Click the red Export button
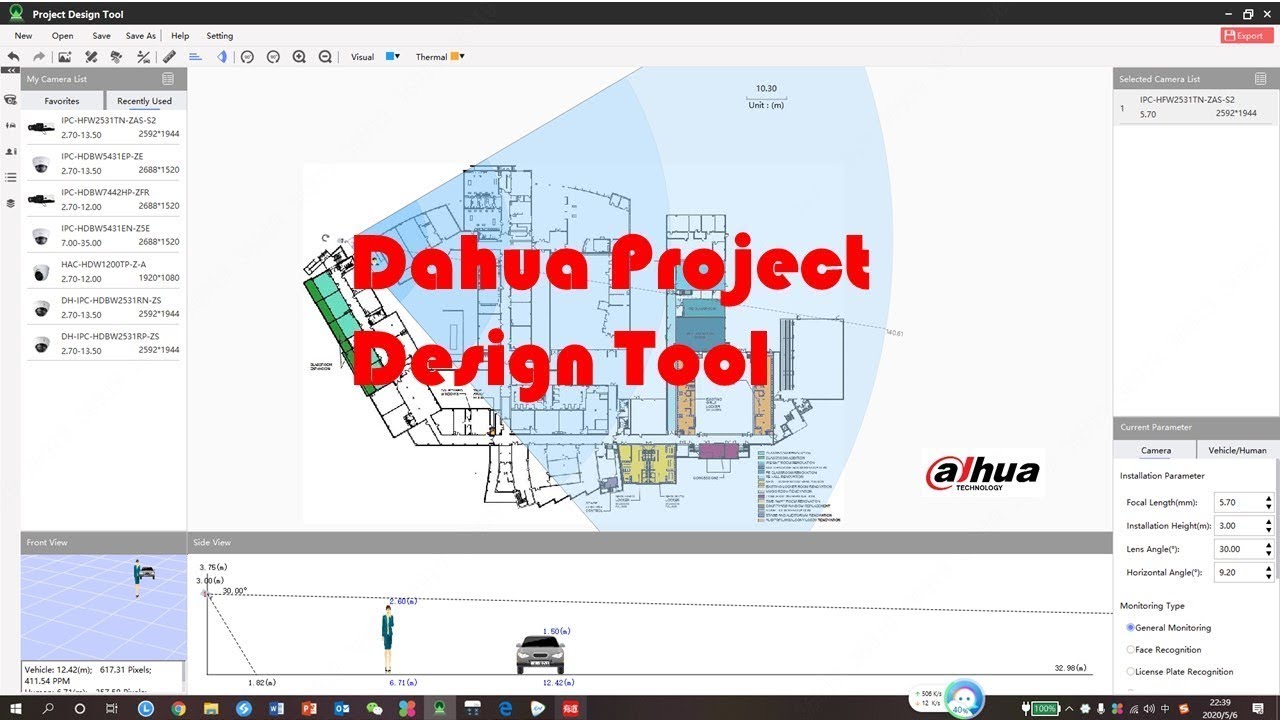 click(x=1247, y=35)
